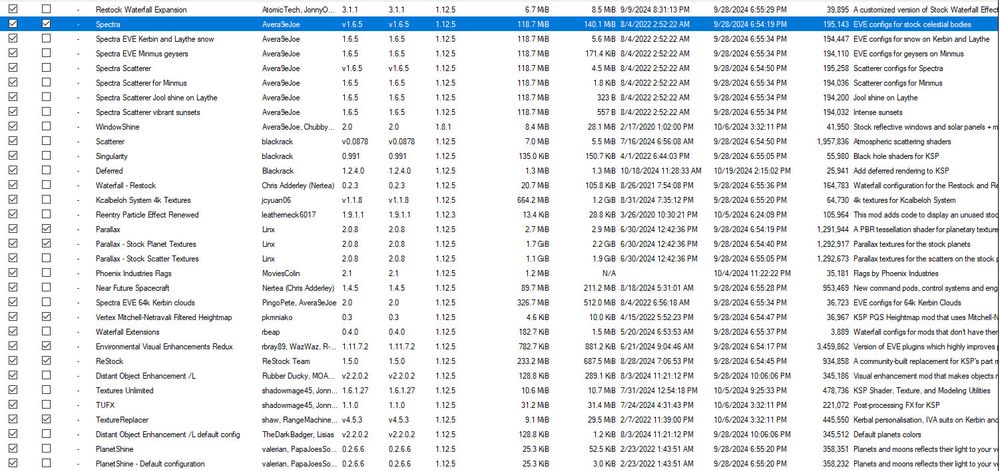Click author jcyuan06
1000x471 pixels.
coord(276,200)
